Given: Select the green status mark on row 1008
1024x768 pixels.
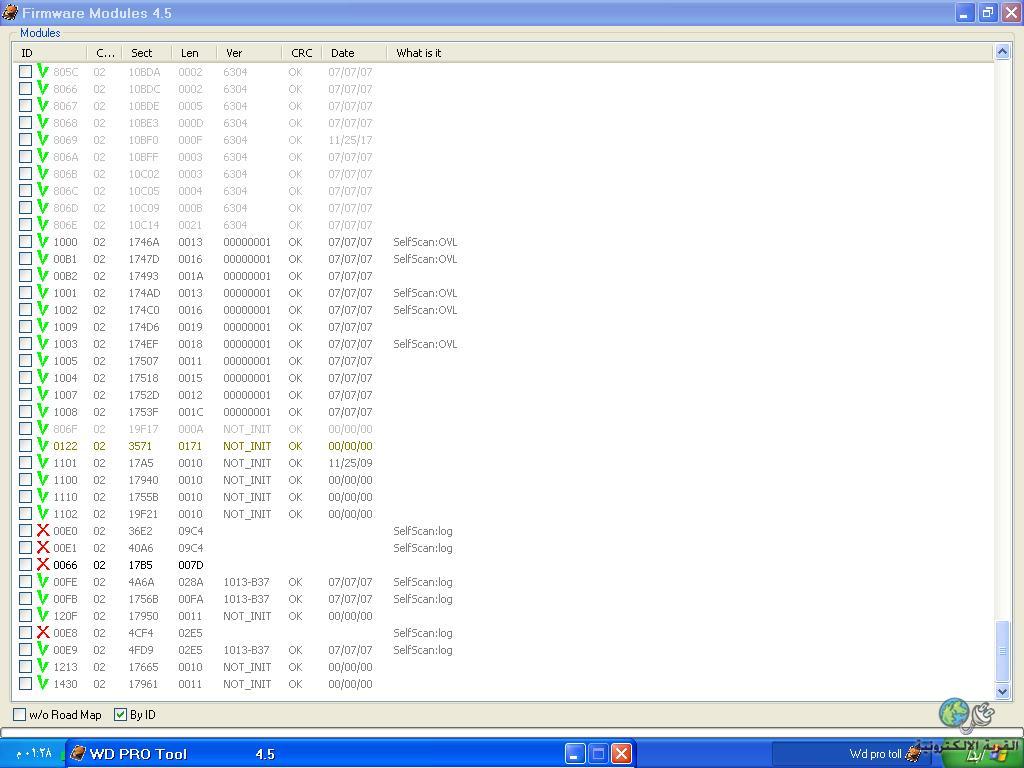Looking at the screenshot, I should point(43,411).
